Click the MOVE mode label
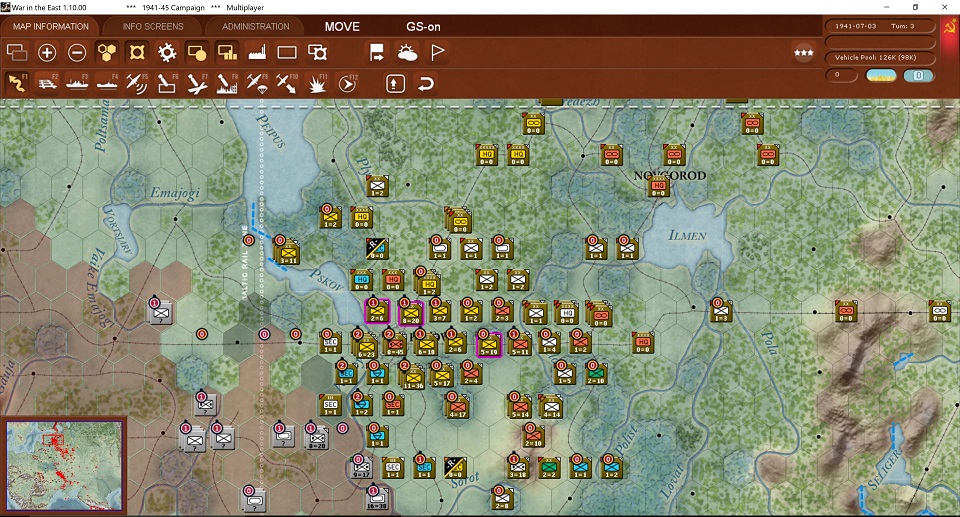The image size is (960, 517). [x=342, y=27]
